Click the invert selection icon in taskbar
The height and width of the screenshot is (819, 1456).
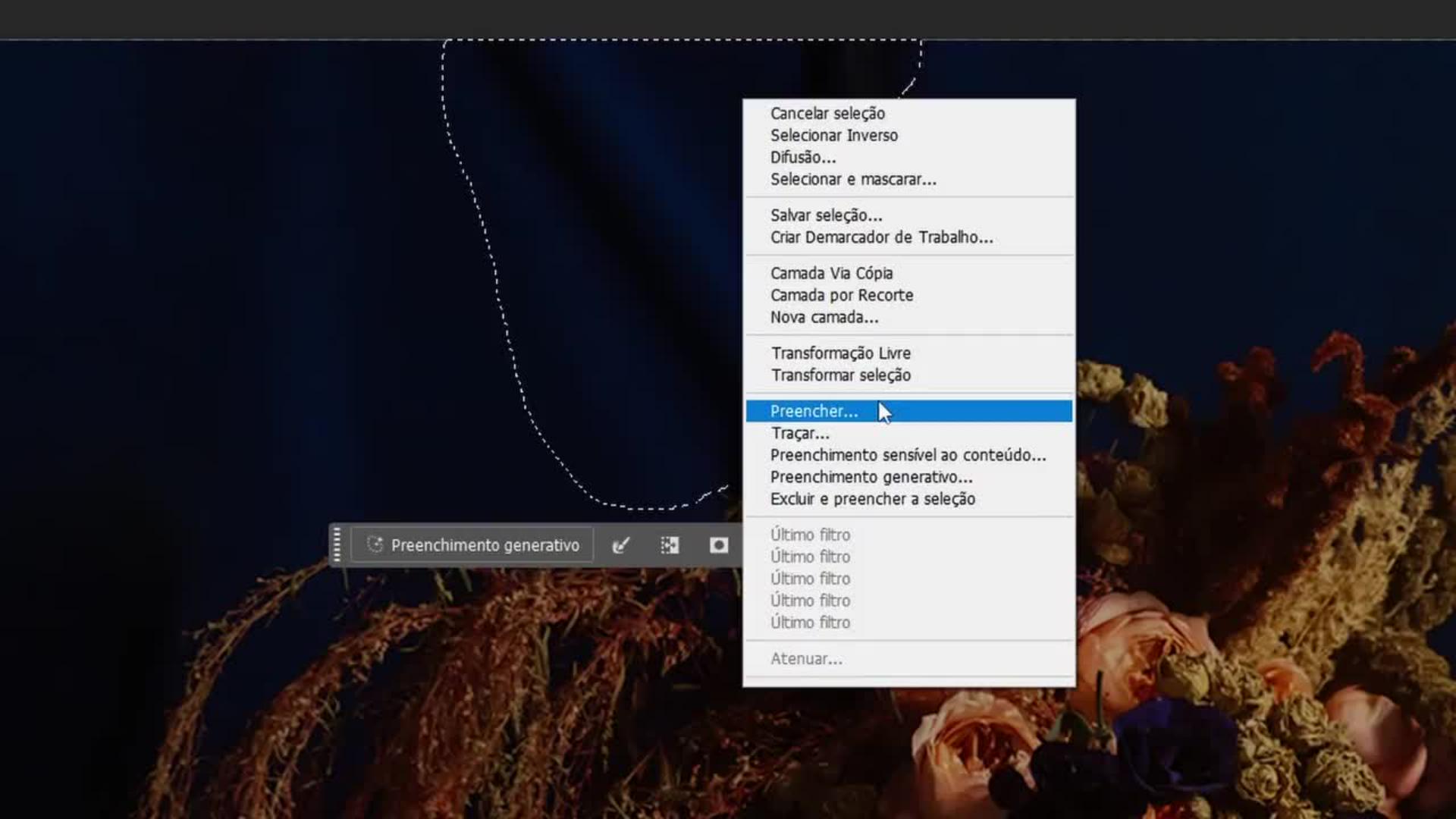tap(670, 545)
